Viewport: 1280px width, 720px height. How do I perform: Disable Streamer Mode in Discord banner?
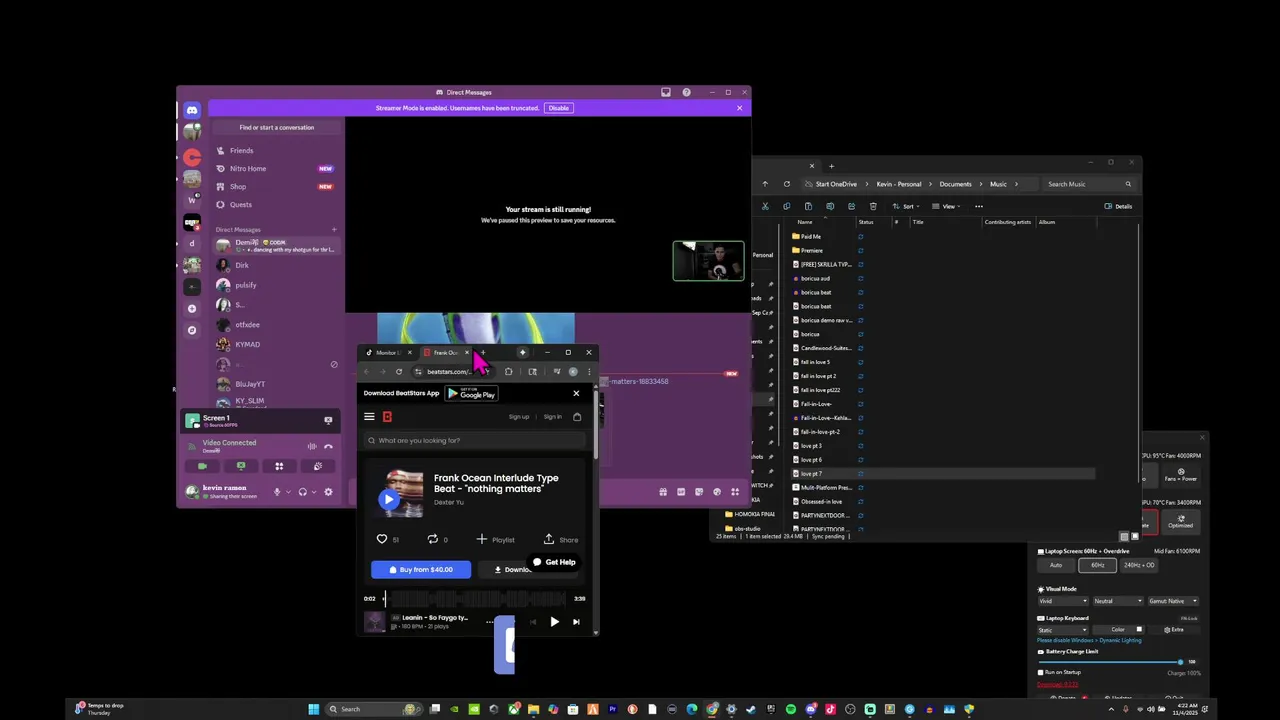click(558, 108)
